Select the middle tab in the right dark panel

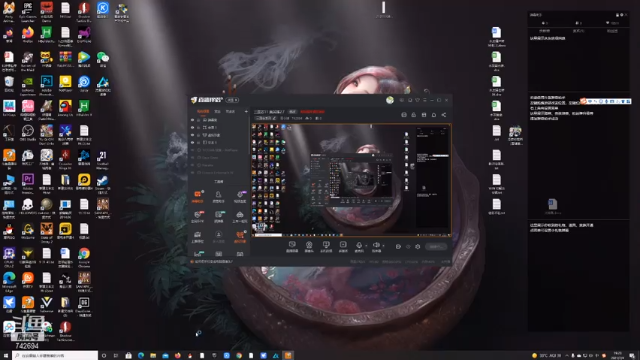coord(578,31)
